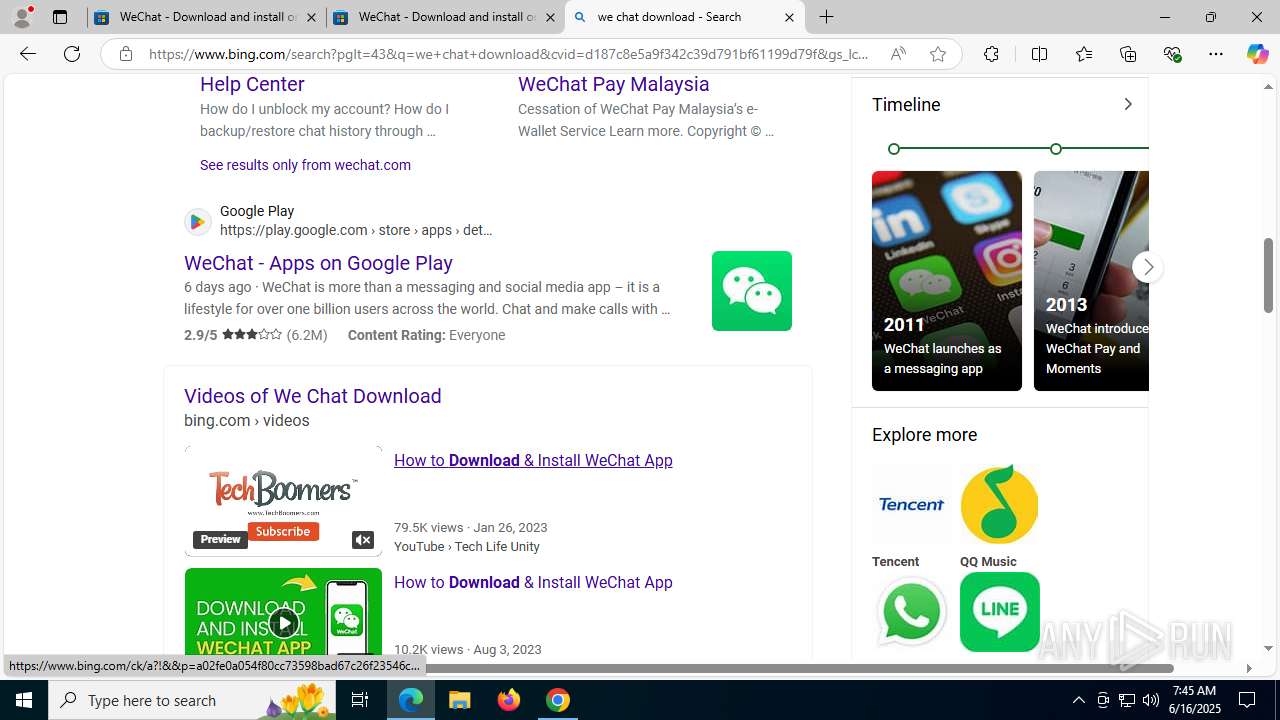Close the second WeChat tab
Image resolution: width=1280 pixels, height=720 pixels.
click(x=550, y=17)
